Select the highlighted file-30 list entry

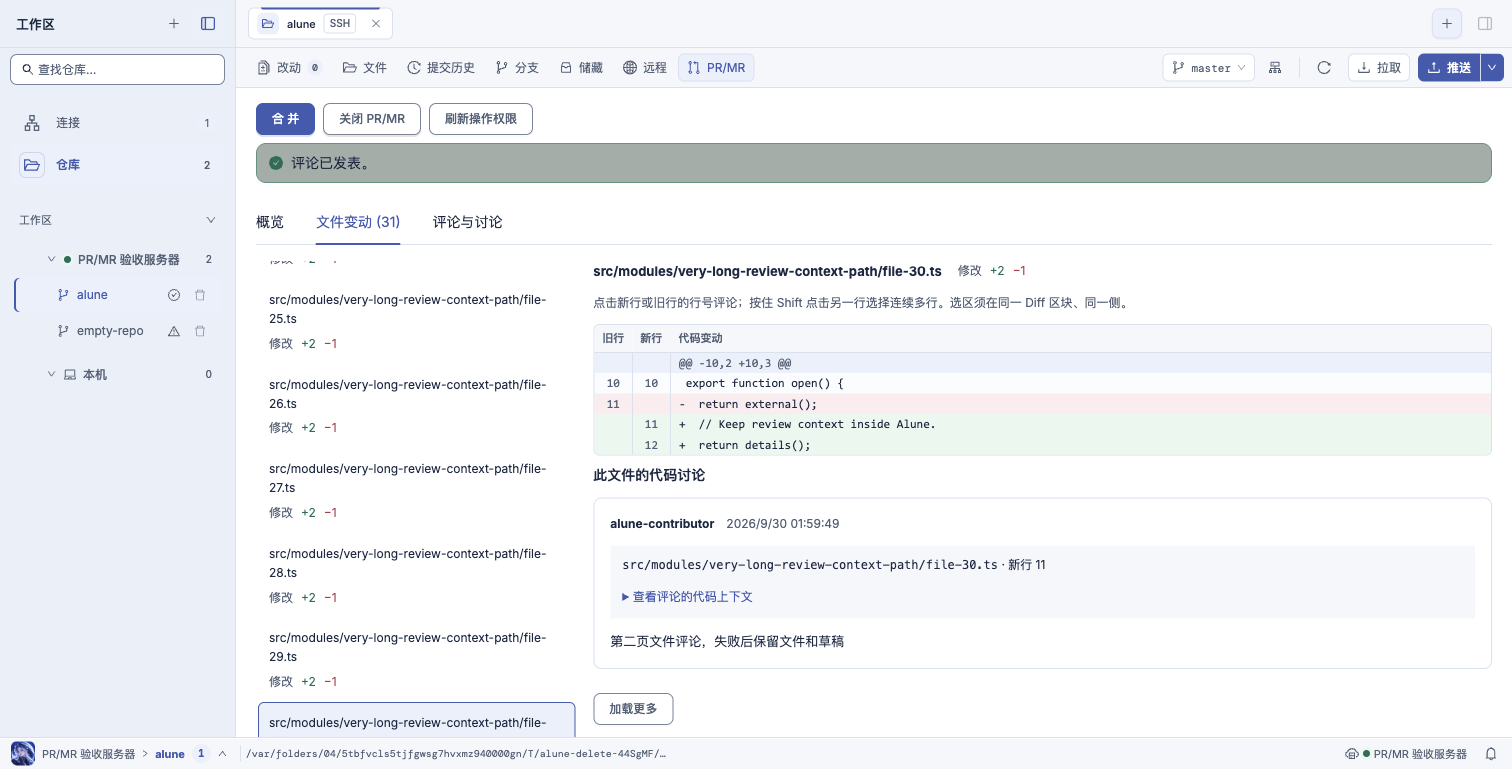(417, 721)
